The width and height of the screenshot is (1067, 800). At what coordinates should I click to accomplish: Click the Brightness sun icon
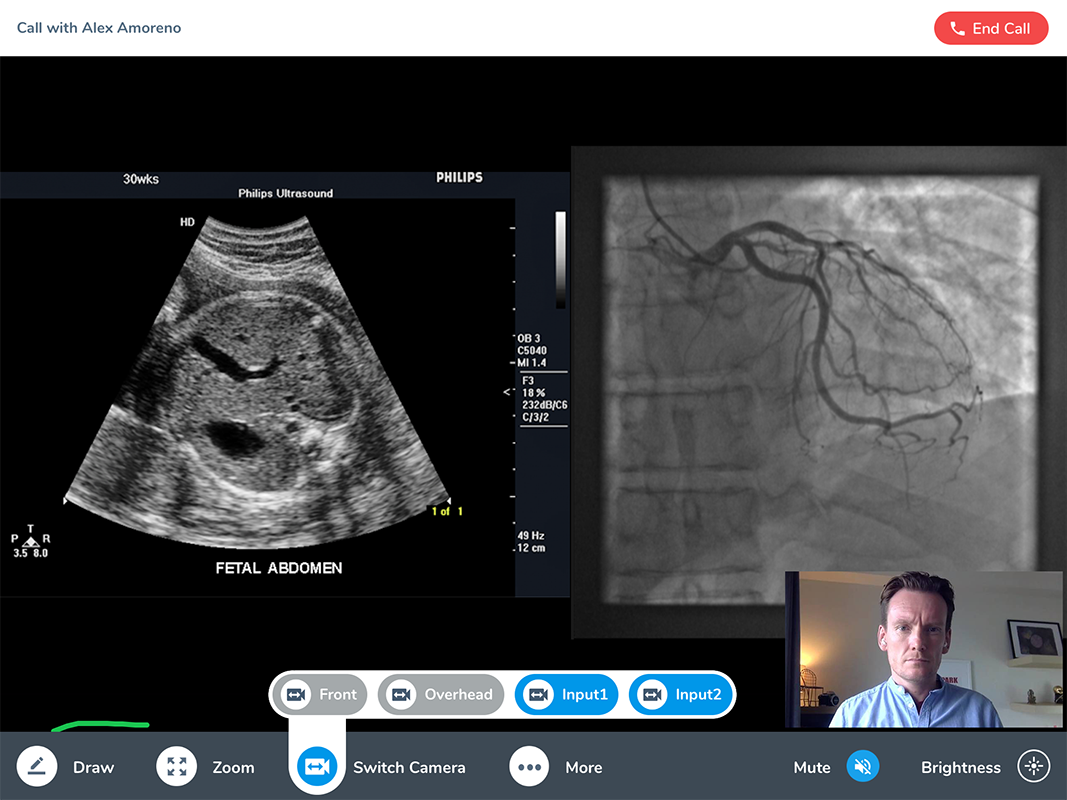1034,767
